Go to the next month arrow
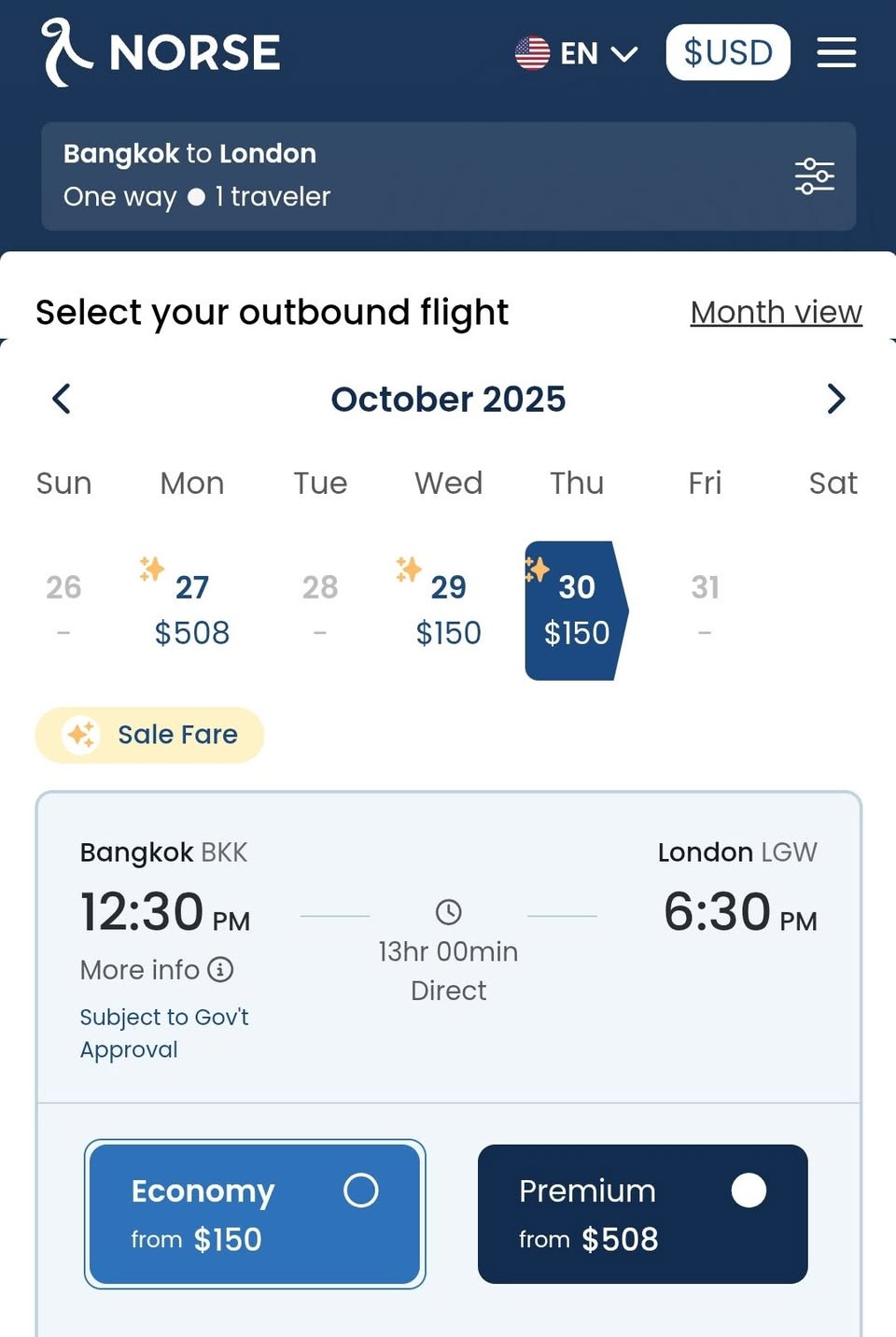The width and height of the screenshot is (896, 1337). pos(835,399)
